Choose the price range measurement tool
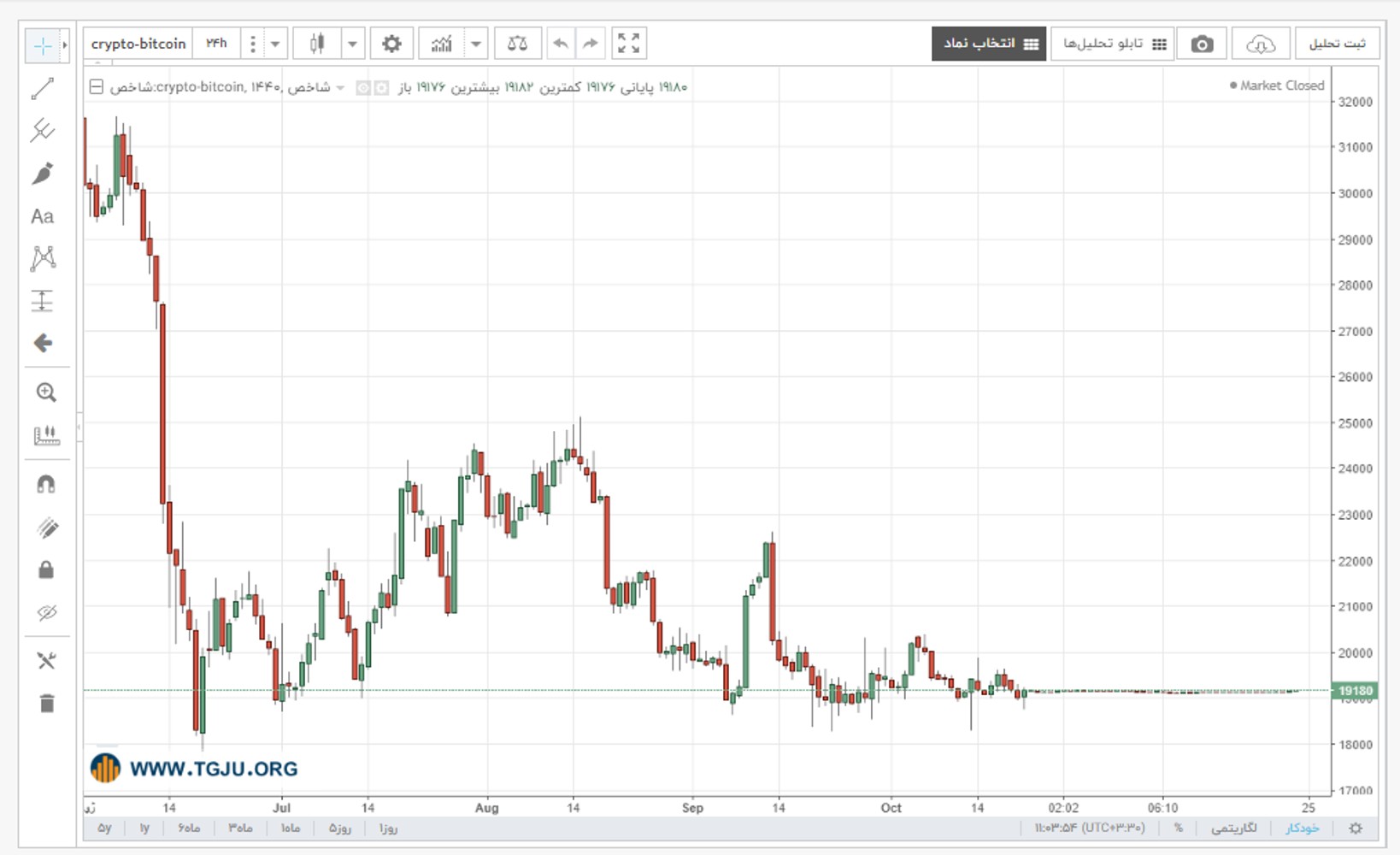This screenshot has width=1400, height=855. [x=43, y=301]
